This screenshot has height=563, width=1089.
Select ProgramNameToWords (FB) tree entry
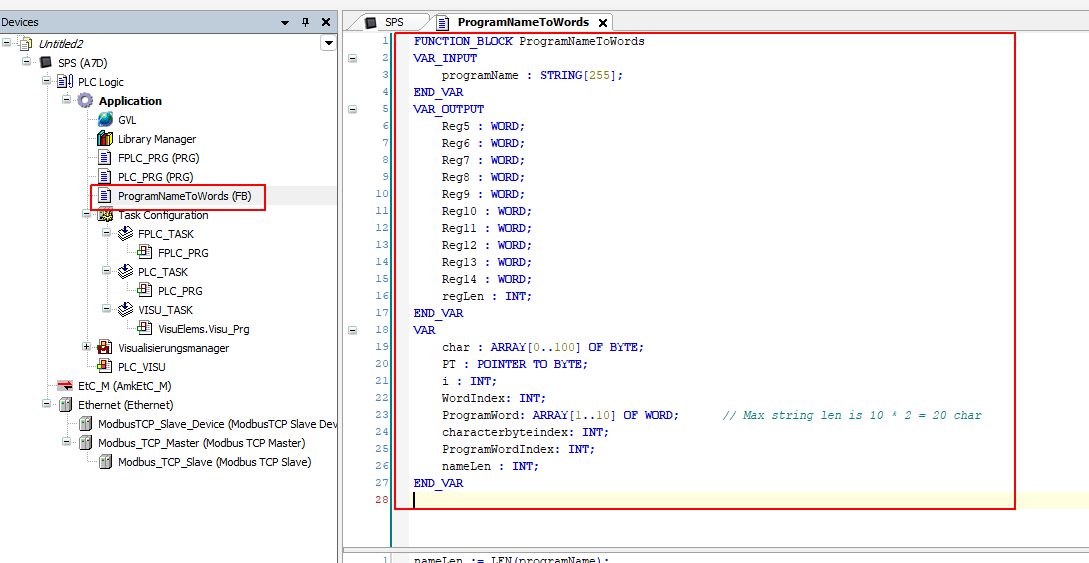pos(184,196)
